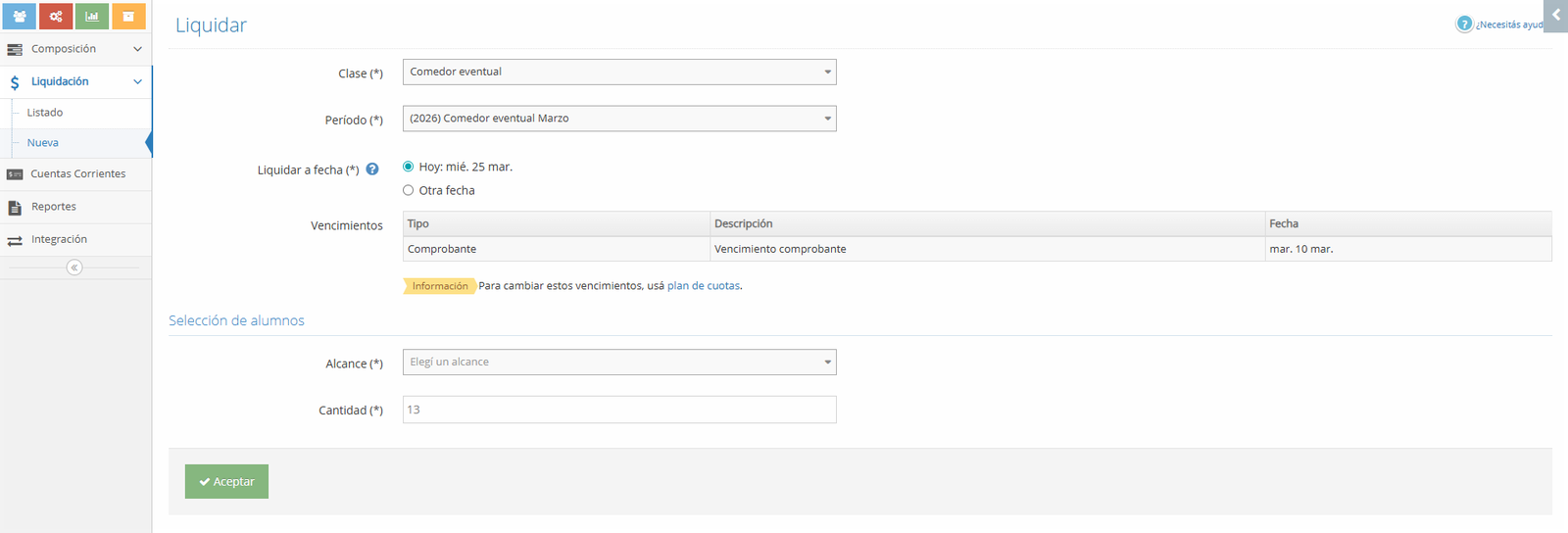
Task: Click the help icon beside Liquidar a fecha
Action: click(x=372, y=170)
